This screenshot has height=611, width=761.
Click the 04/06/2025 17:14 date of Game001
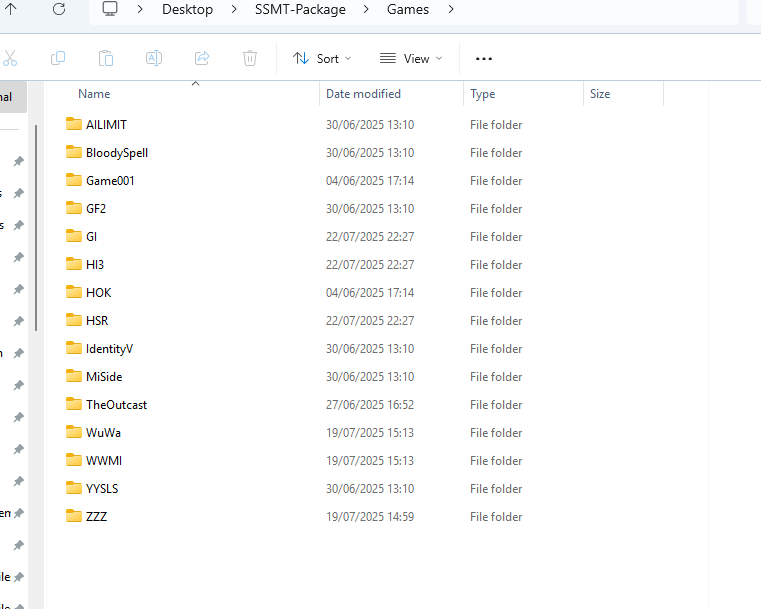tap(370, 181)
